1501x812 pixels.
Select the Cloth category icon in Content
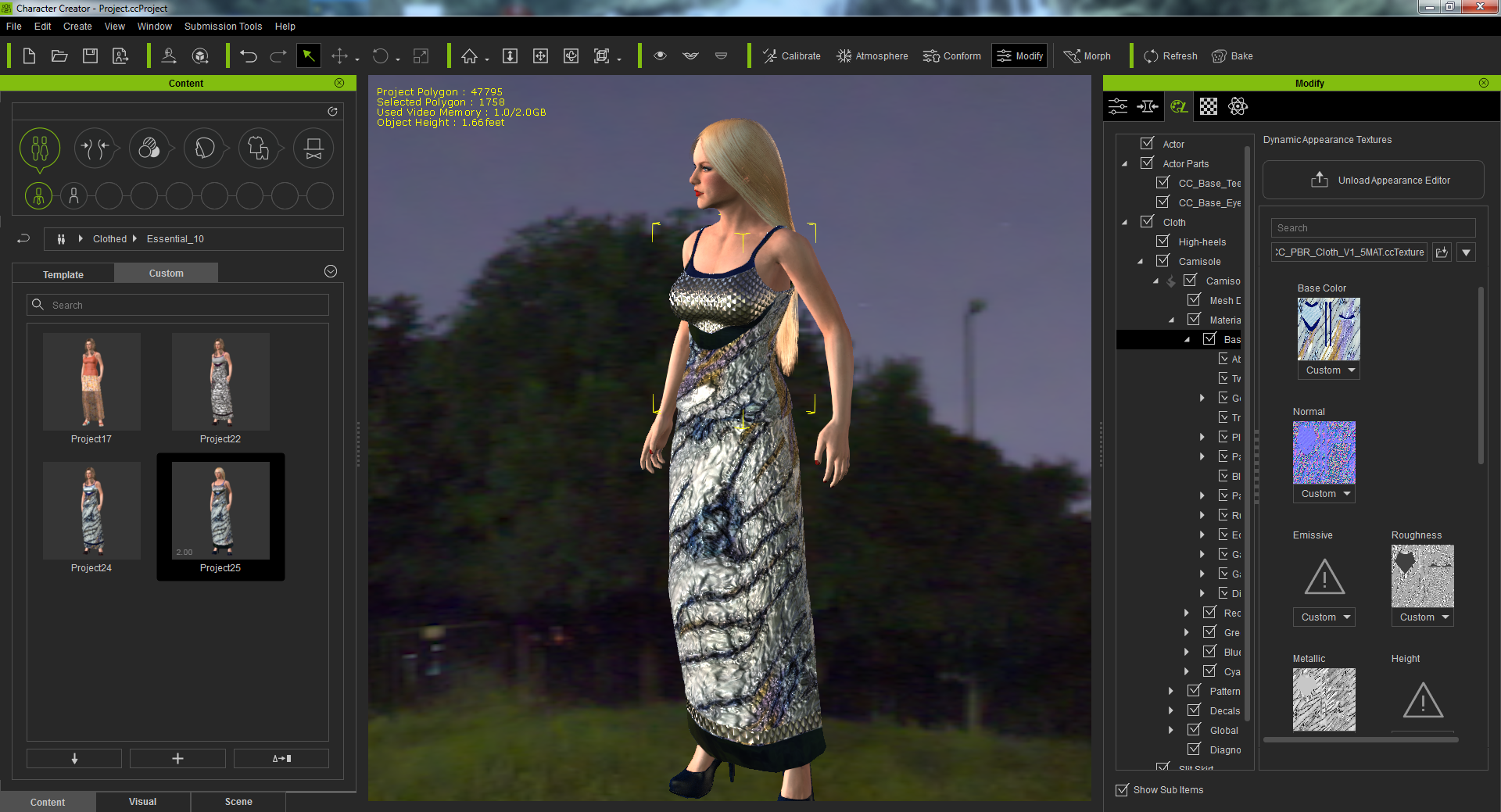click(259, 148)
